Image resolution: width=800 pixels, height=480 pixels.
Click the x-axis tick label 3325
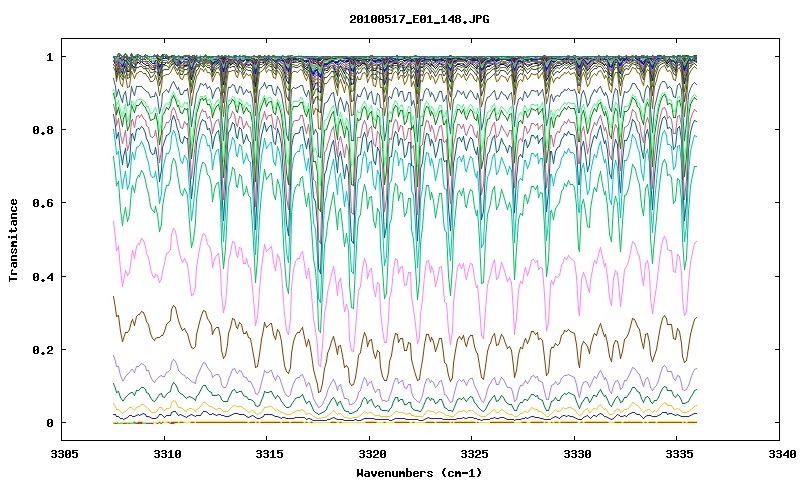point(472,454)
